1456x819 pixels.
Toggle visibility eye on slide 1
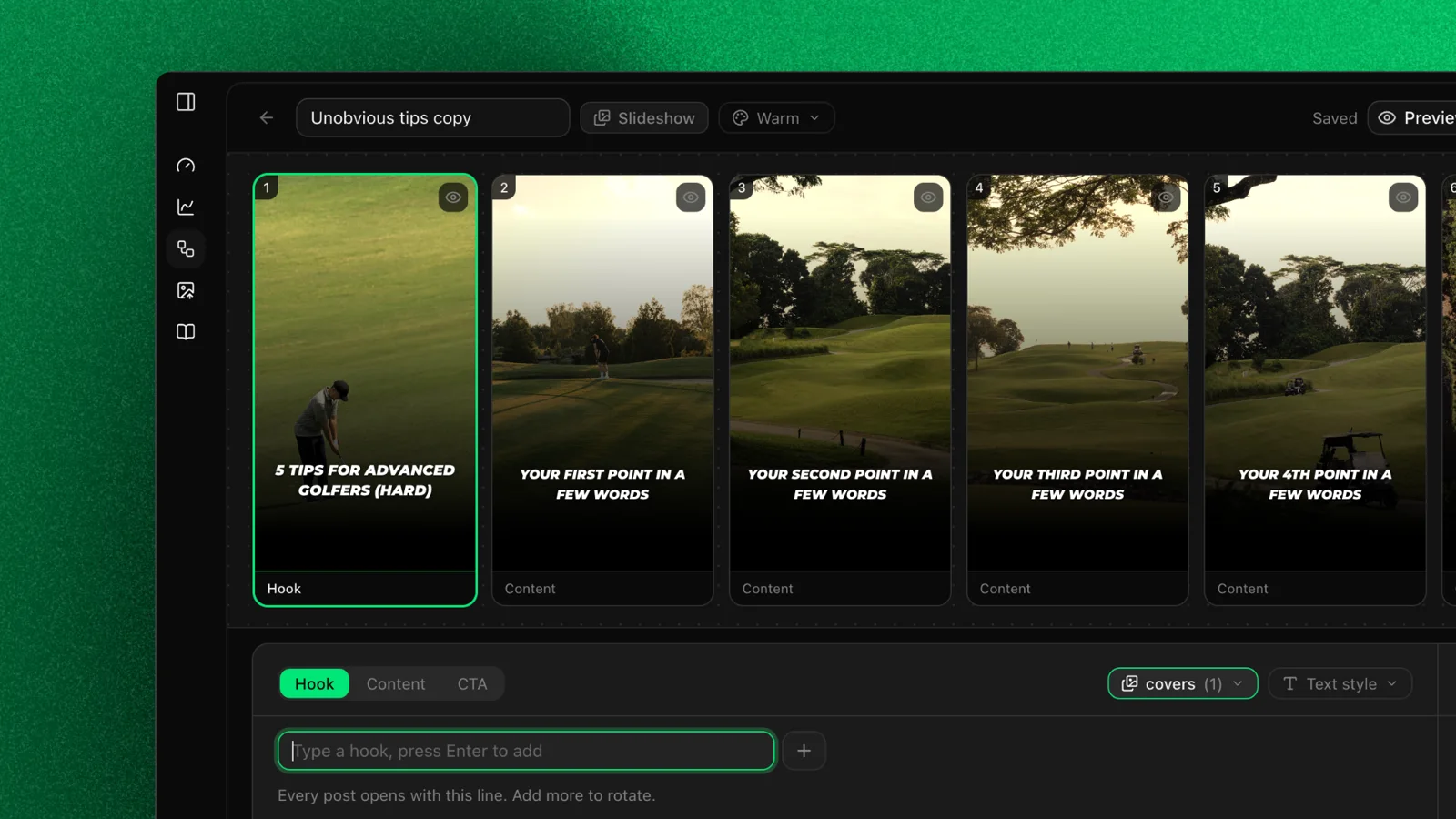(x=453, y=197)
